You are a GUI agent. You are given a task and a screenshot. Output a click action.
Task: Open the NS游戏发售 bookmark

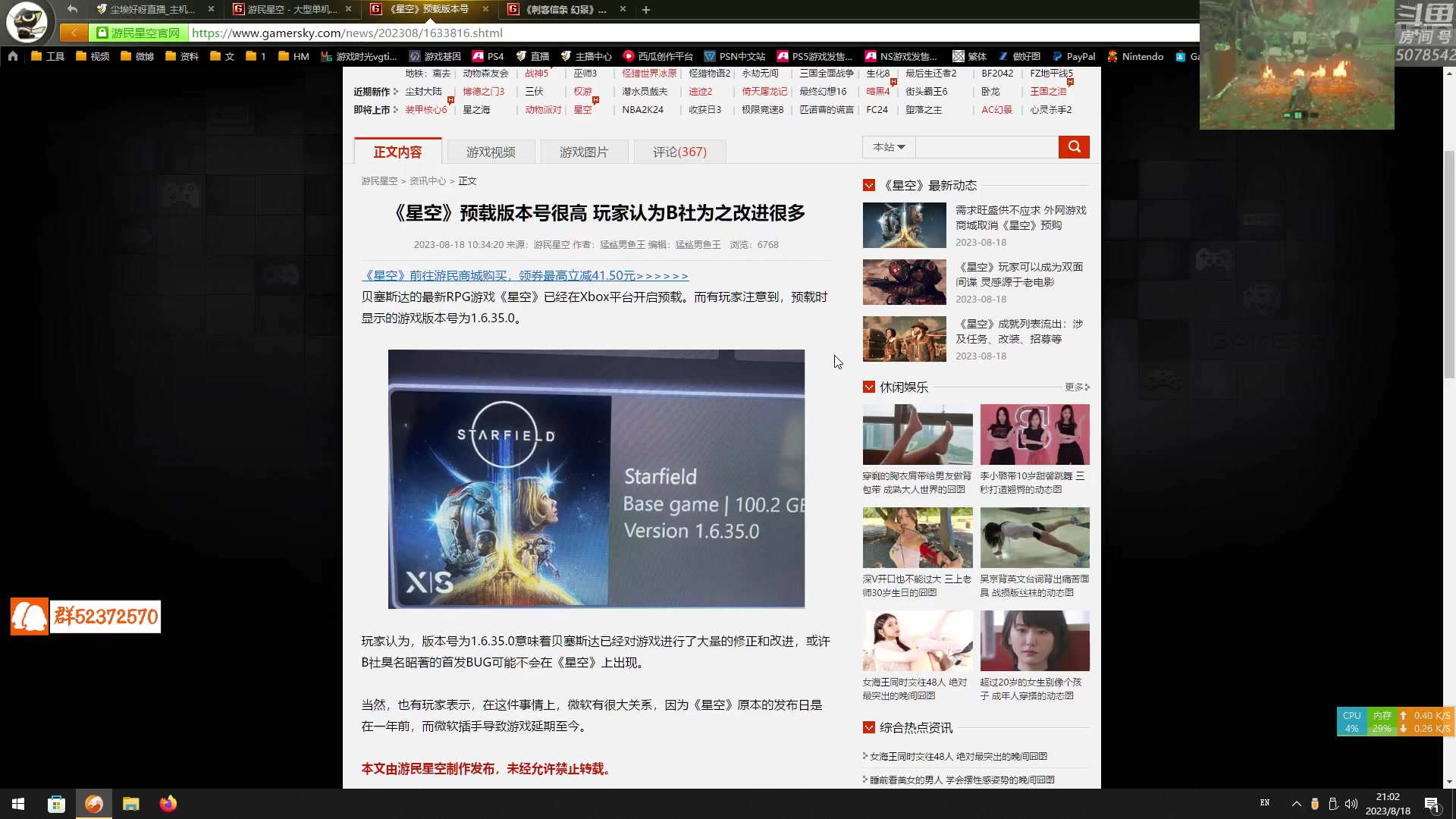(x=901, y=56)
